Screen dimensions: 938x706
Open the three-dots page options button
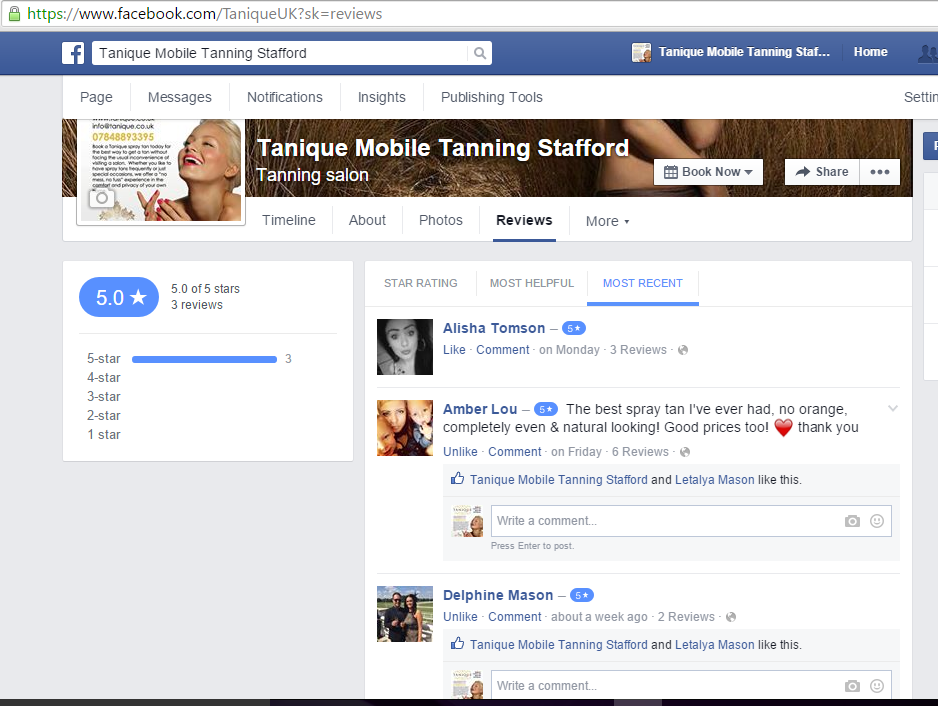(879, 172)
